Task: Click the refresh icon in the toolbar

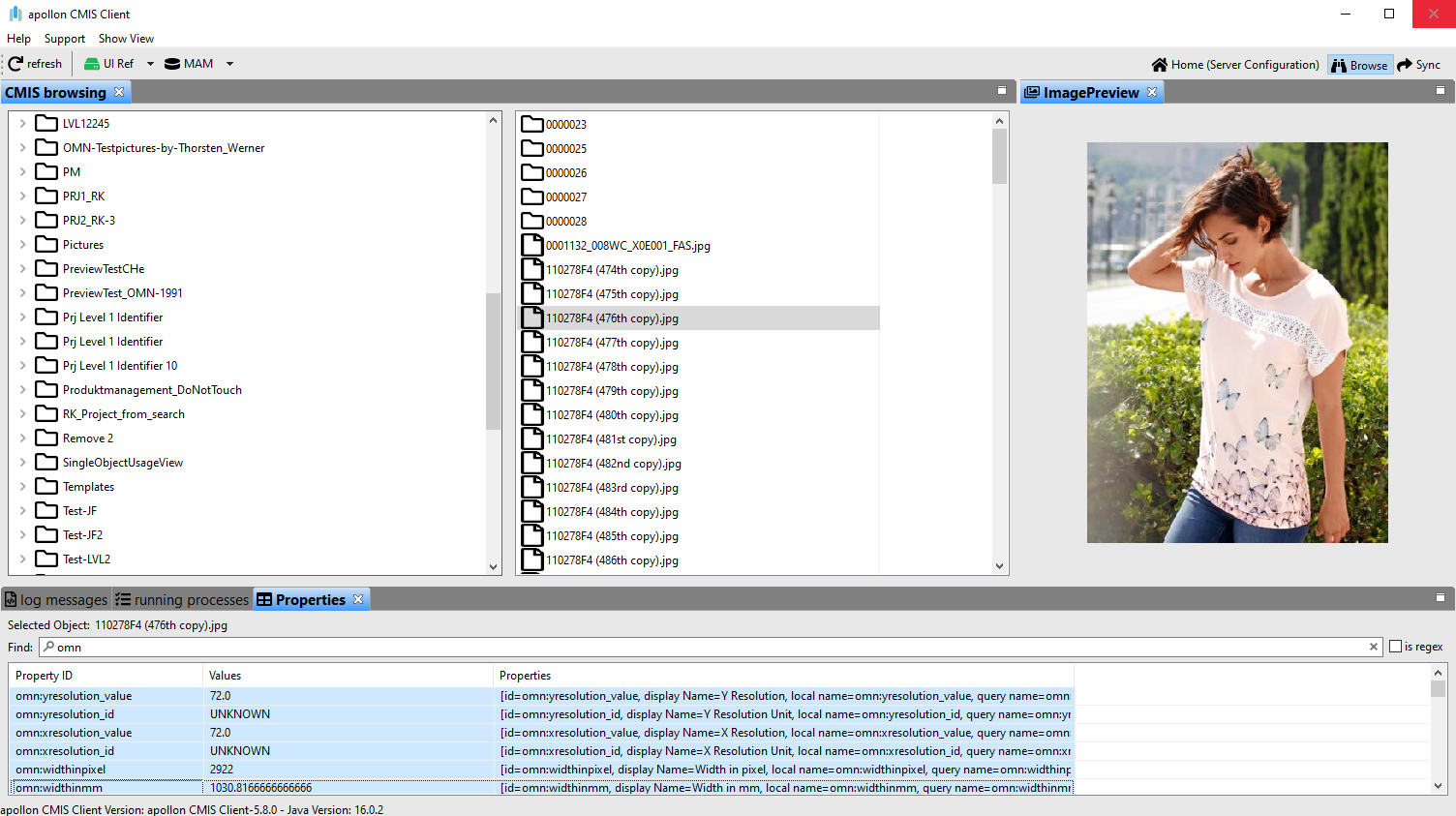Action: [x=14, y=63]
